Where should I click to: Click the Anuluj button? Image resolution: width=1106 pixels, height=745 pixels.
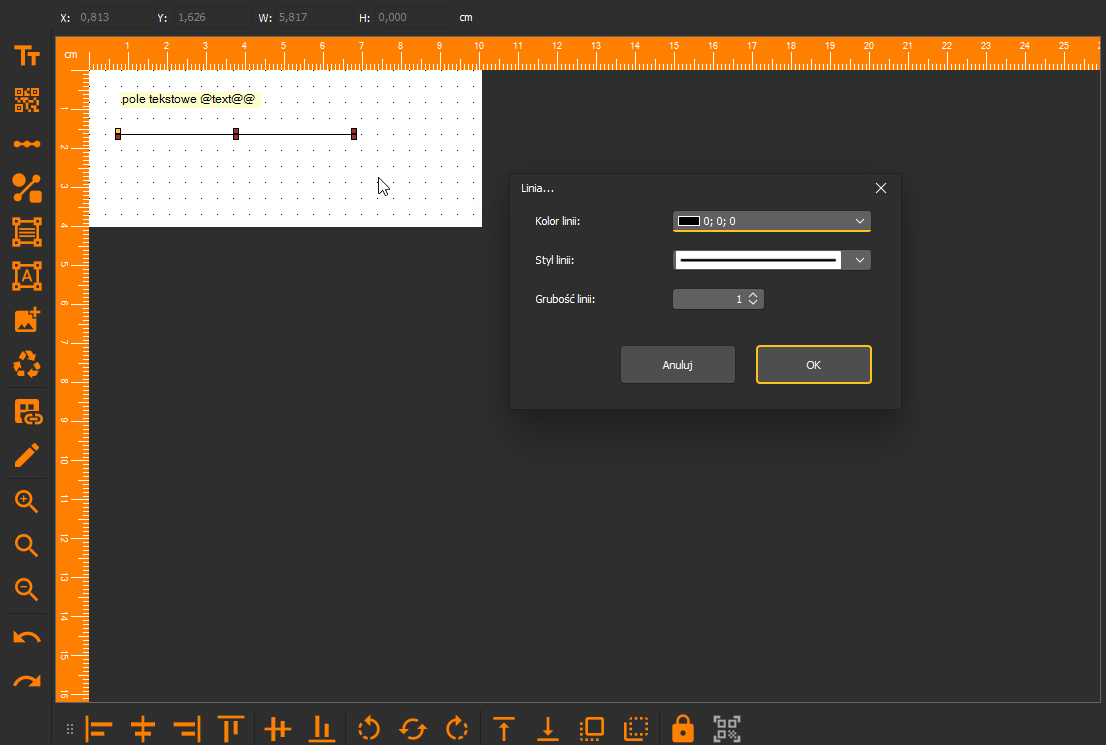[678, 365]
